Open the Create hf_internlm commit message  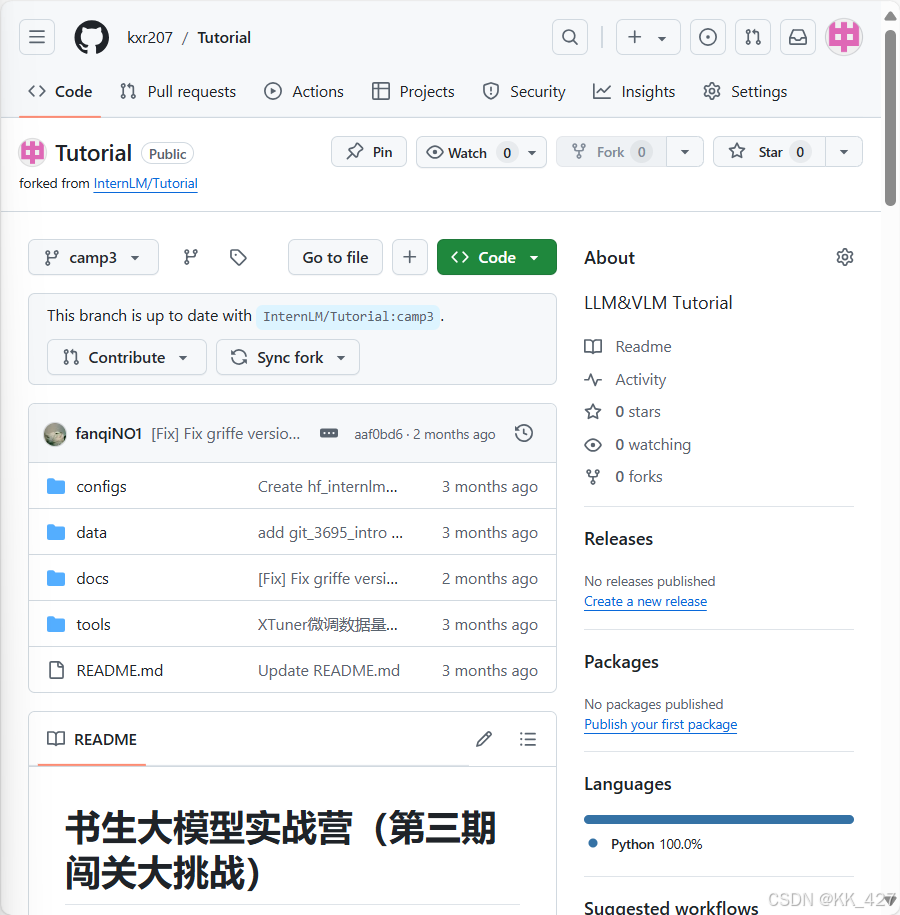tap(327, 487)
